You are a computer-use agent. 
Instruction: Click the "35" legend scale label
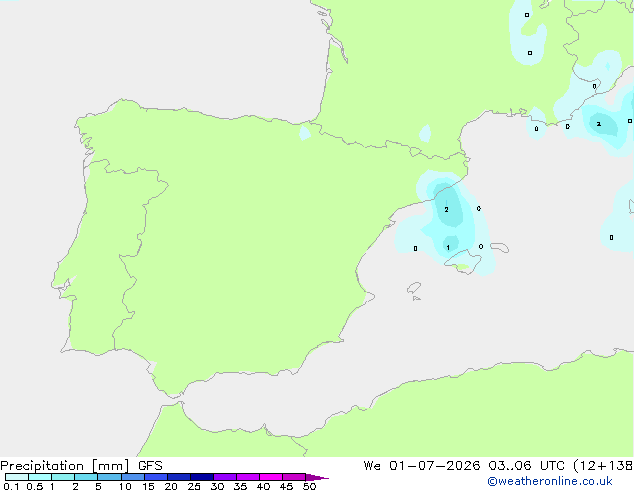point(240,486)
